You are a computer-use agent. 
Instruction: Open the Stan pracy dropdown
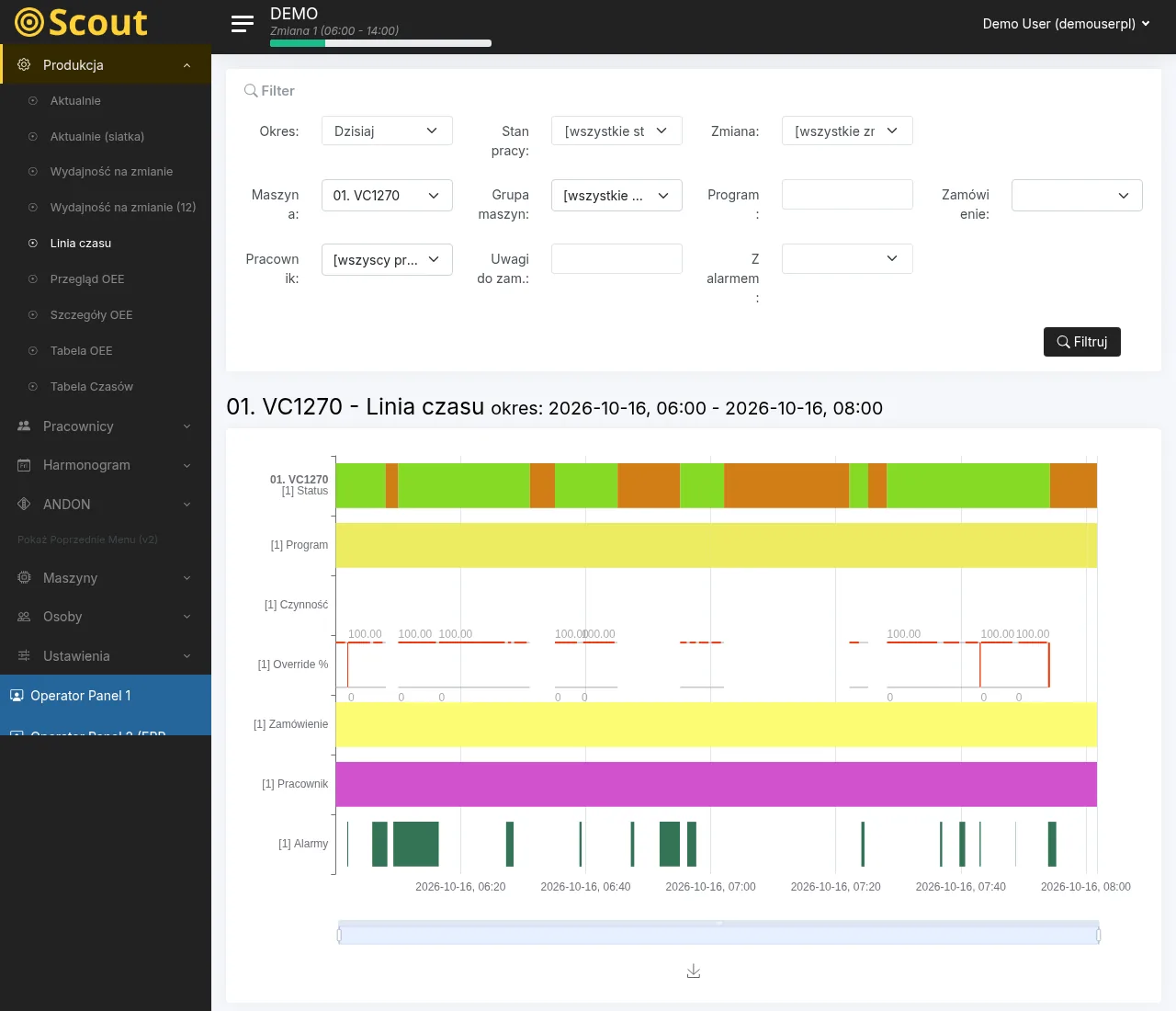pyautogui.click(x=616, y=131)
